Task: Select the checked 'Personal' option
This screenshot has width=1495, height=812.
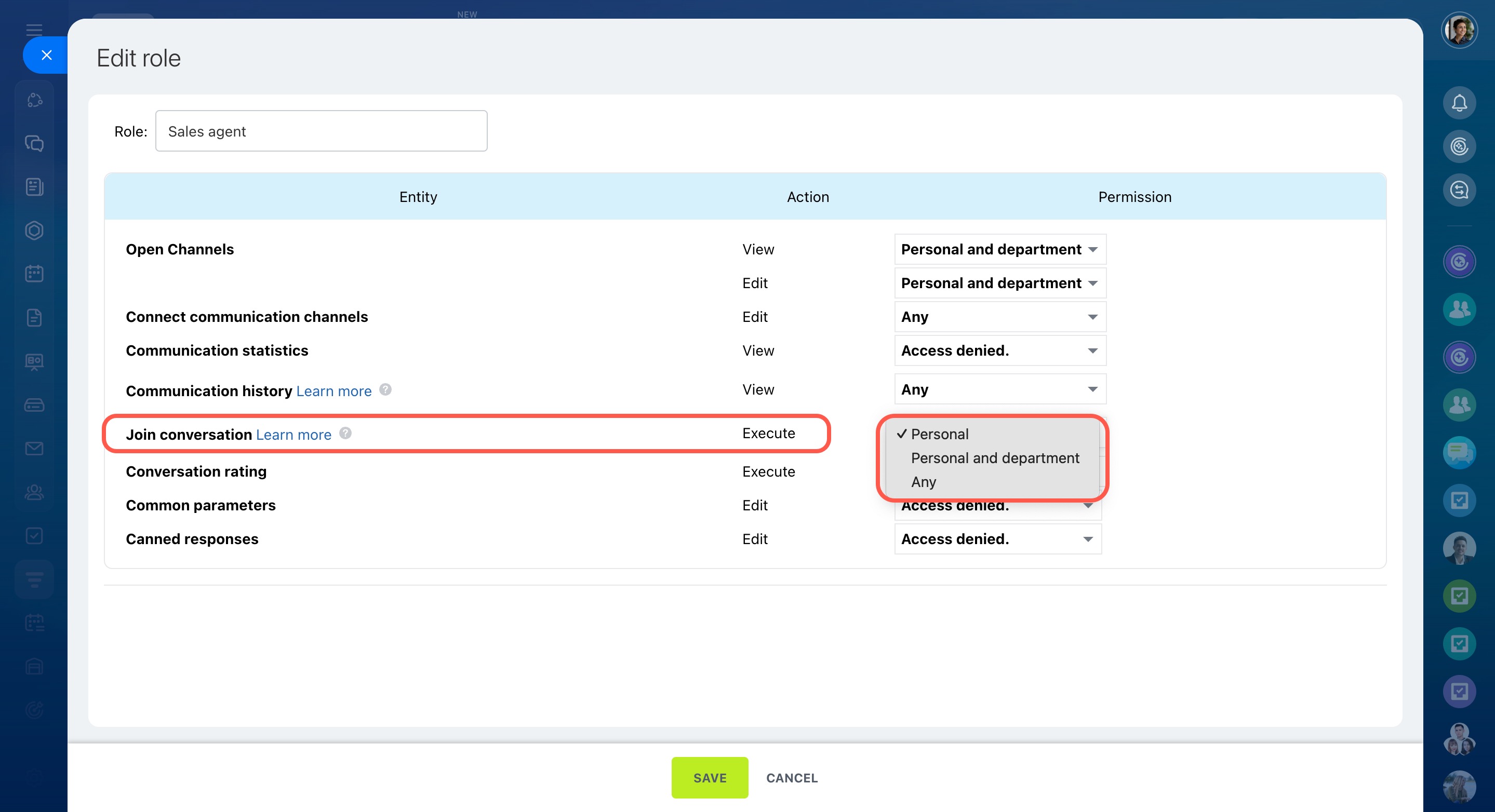Action: (939, 434)
